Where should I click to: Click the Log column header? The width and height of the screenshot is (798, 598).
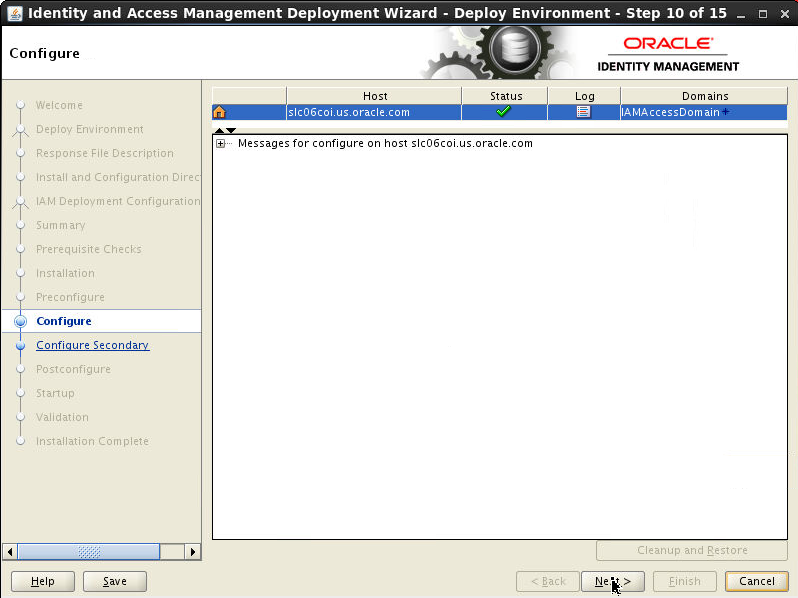point(584,96)
